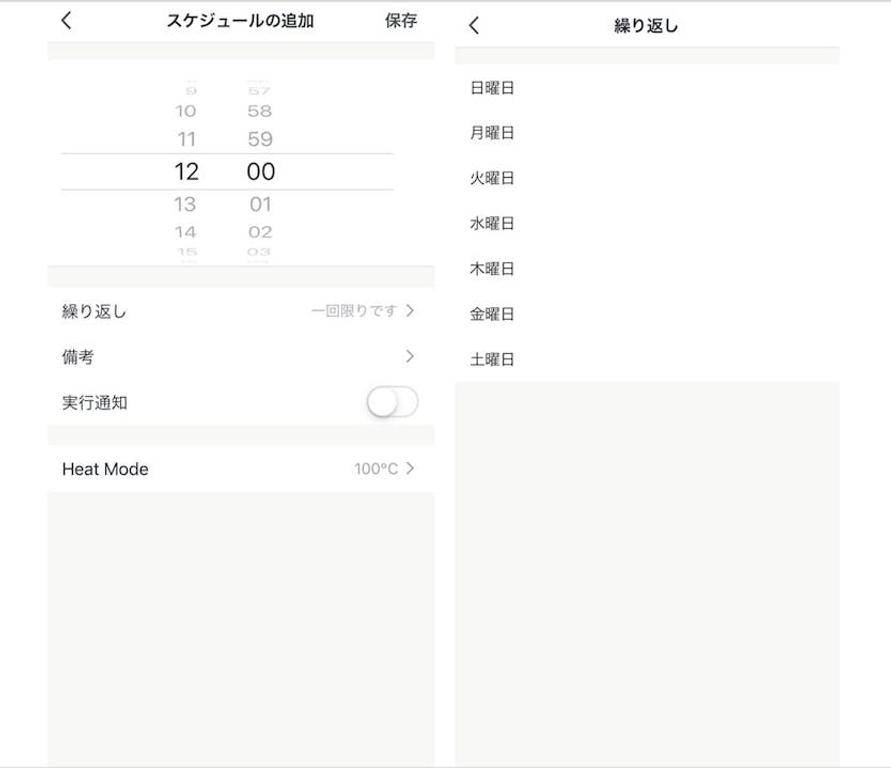
Task: Open the 繰り返し repeat options
Action: click(240, 311)
